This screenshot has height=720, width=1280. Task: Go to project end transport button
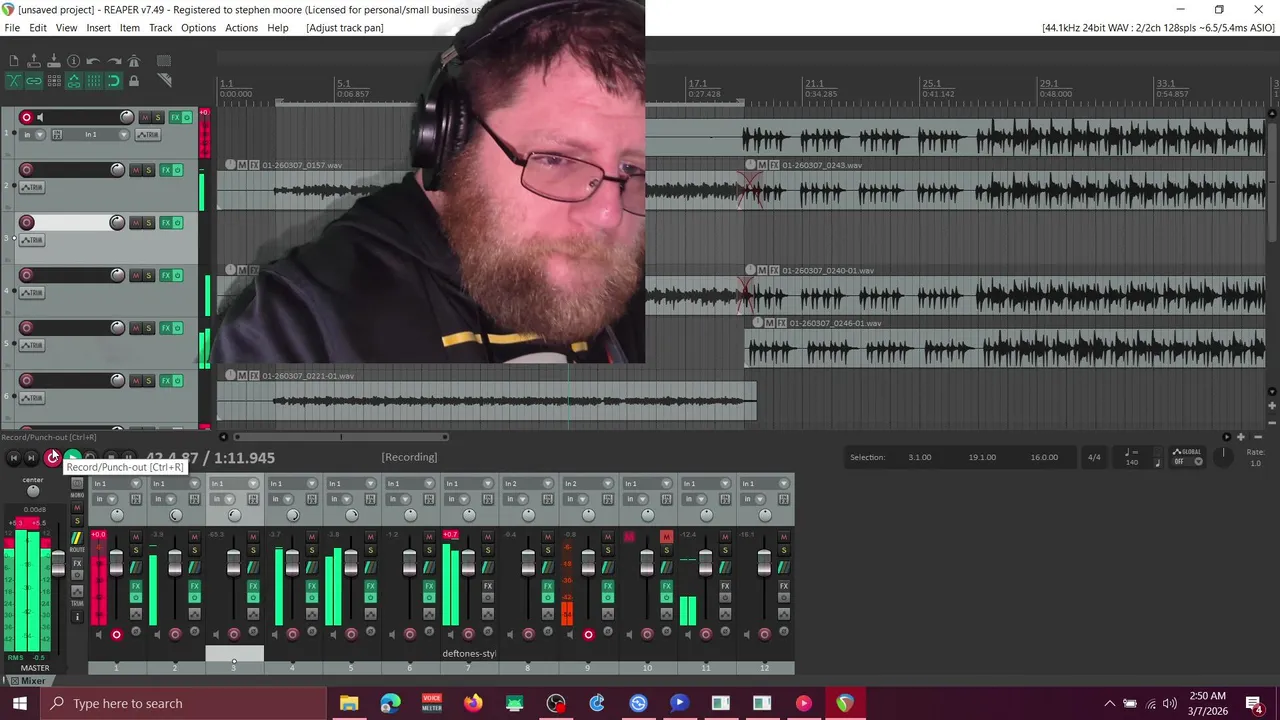point(31,457)
